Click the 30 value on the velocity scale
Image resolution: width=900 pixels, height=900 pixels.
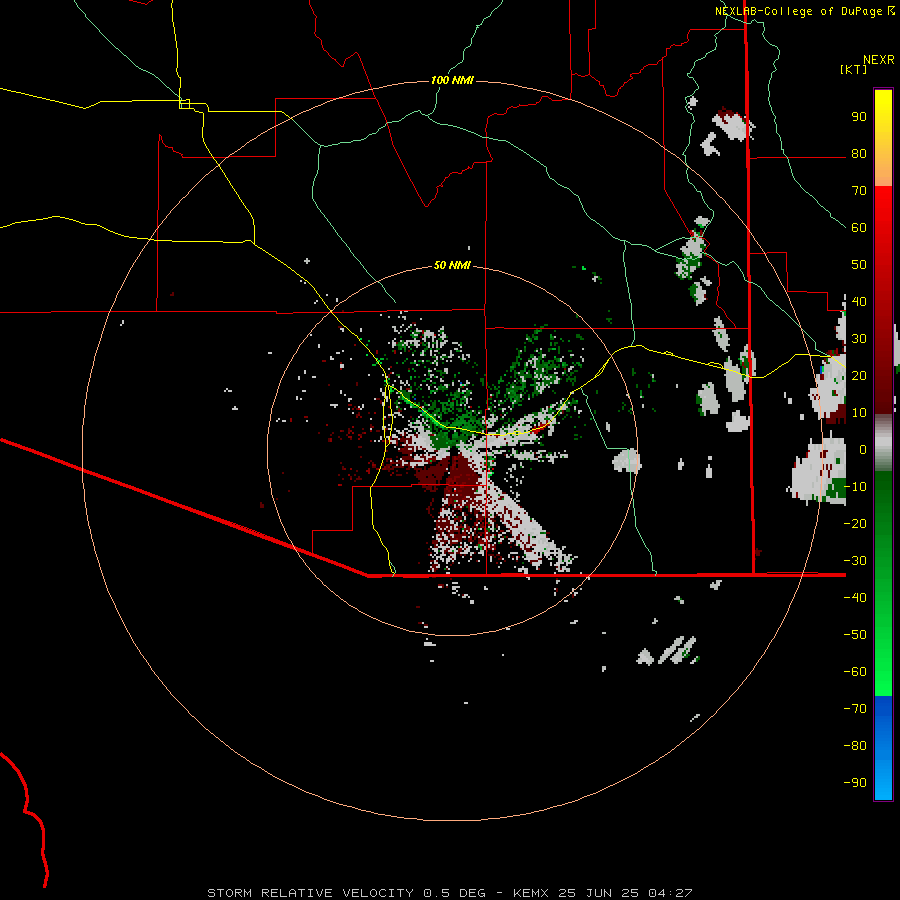859,339
